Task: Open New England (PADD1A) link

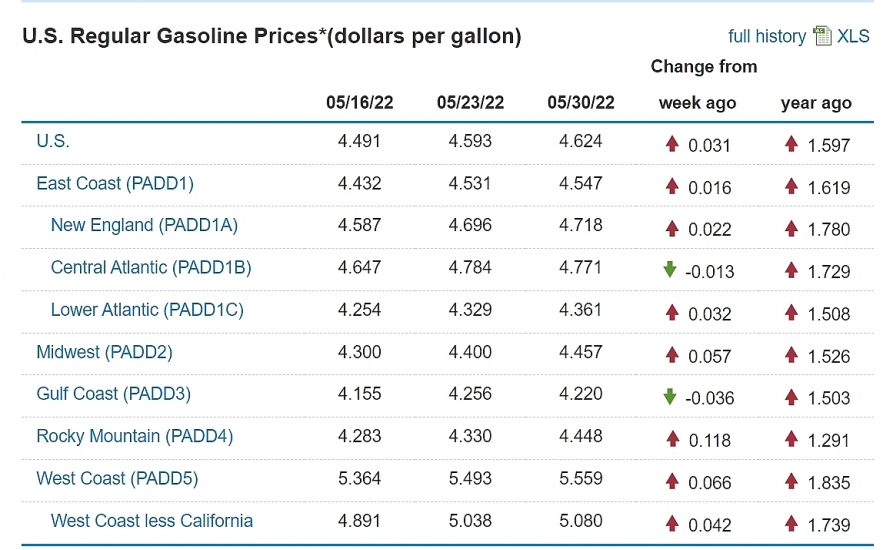Action: [144, 225]
